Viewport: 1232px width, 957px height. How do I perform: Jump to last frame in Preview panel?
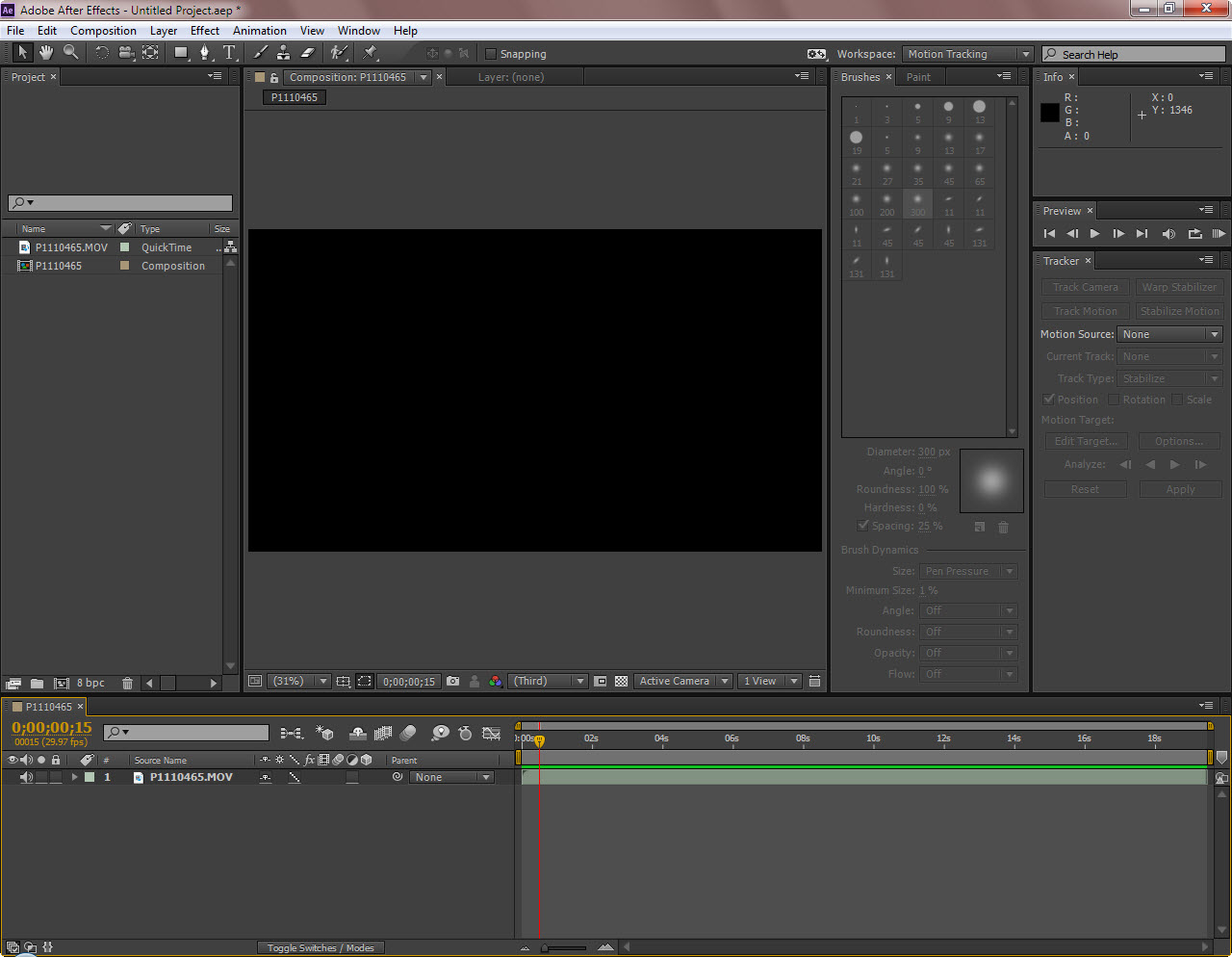coord(1142,233)
